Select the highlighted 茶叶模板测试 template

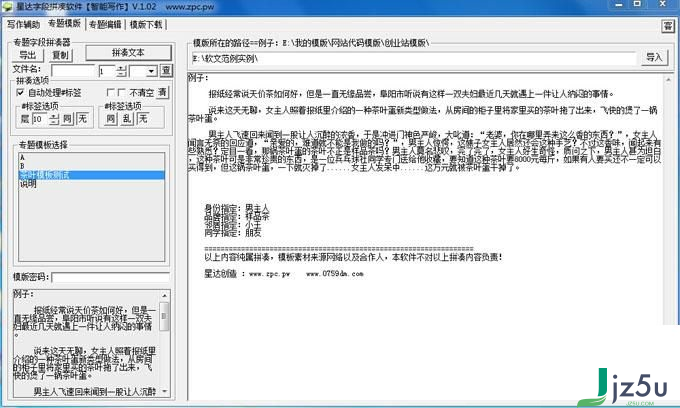tap(92, 175)
